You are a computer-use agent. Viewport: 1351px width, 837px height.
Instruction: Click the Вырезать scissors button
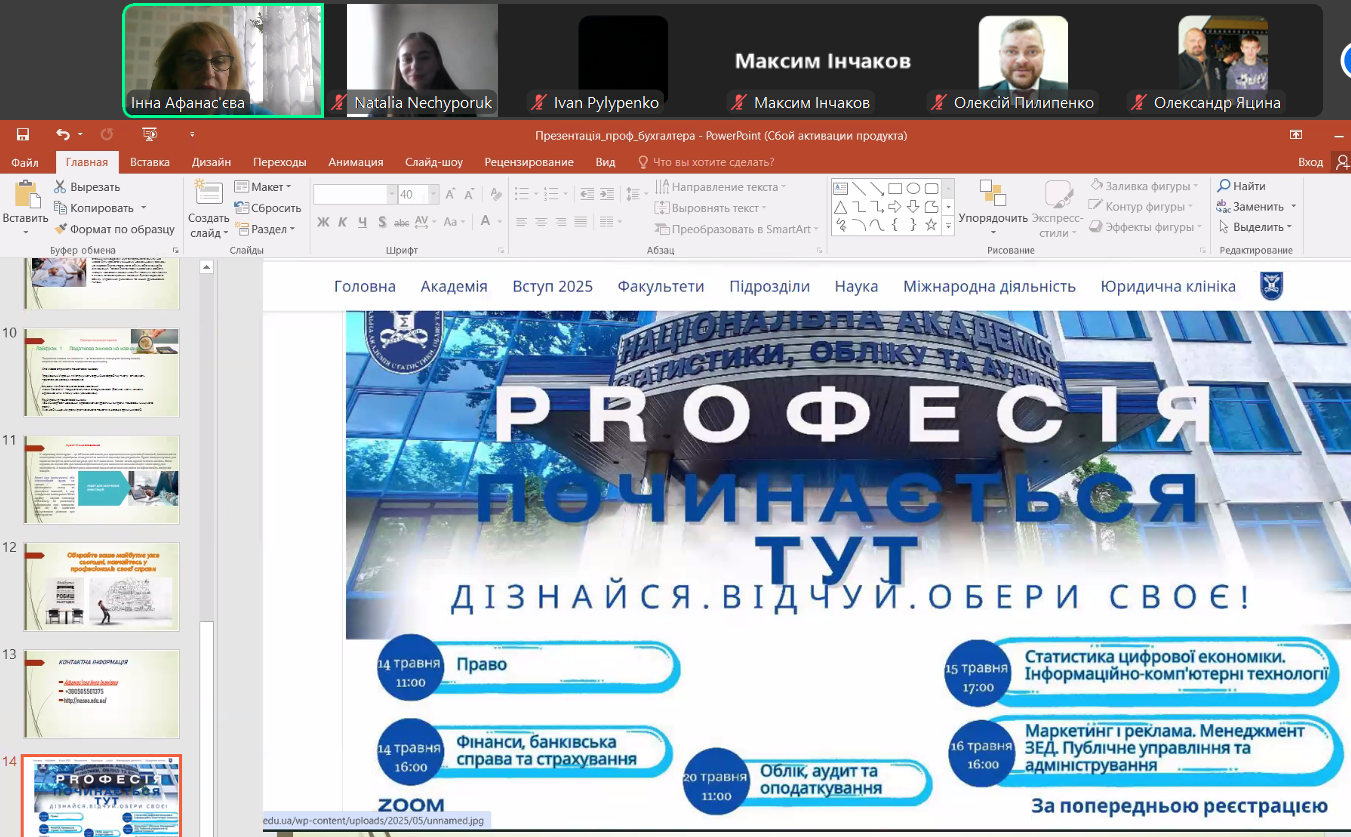[87, 187]
